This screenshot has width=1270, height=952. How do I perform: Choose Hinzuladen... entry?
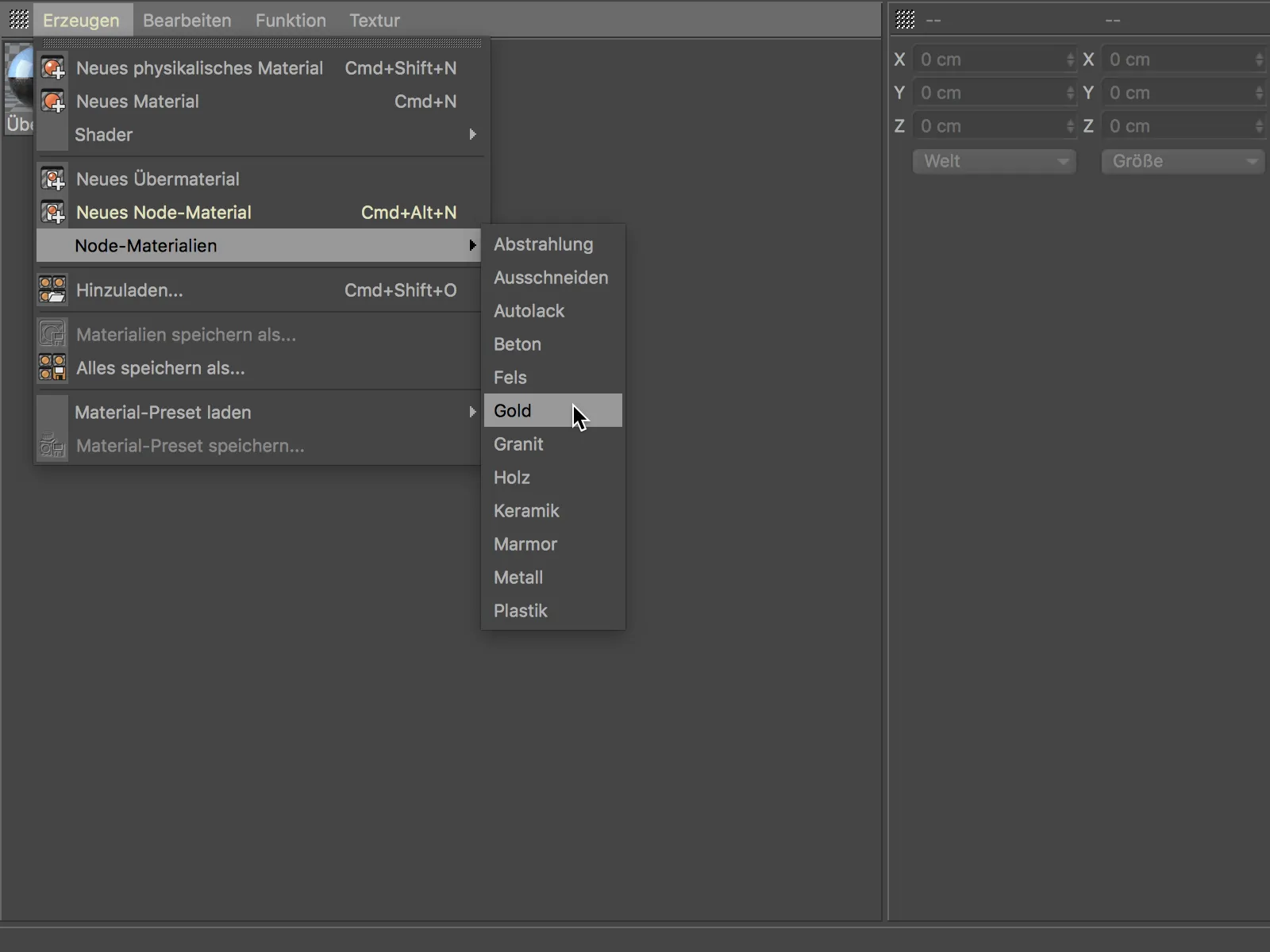click(260, 290)
